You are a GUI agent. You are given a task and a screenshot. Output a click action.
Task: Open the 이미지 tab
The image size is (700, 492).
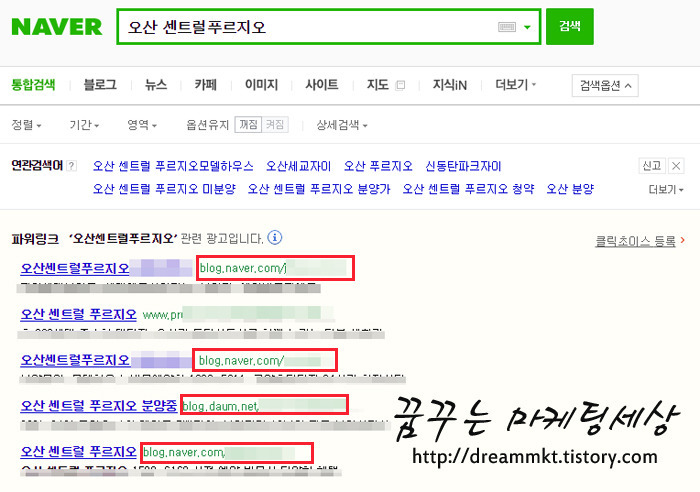pyautogui.click(x=261, y=84)
